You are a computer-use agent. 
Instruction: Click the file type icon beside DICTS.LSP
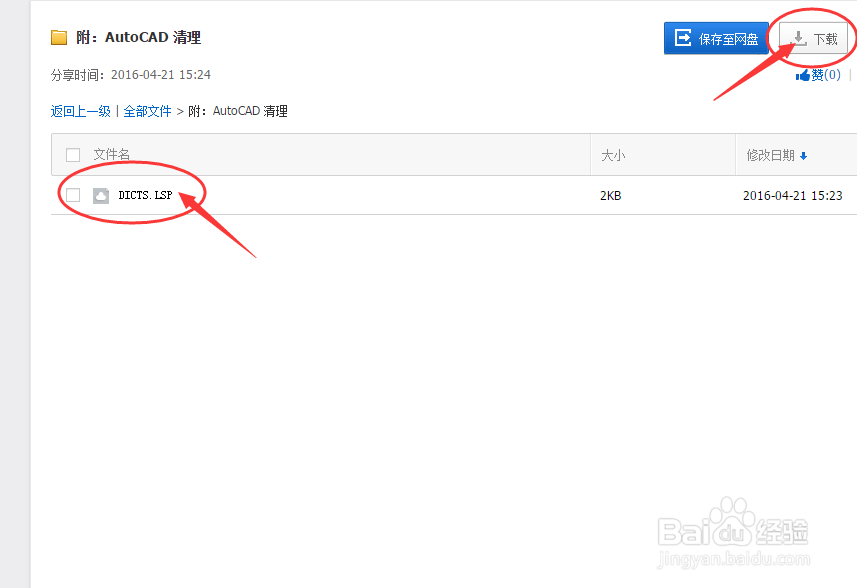click(100, 195)
